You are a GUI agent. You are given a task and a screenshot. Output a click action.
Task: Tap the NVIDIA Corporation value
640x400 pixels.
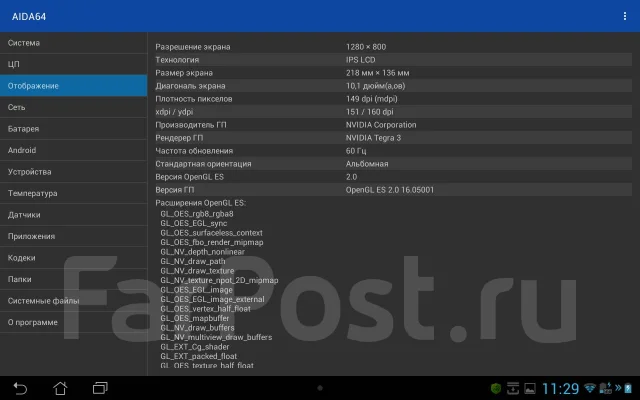coord(381,125)
